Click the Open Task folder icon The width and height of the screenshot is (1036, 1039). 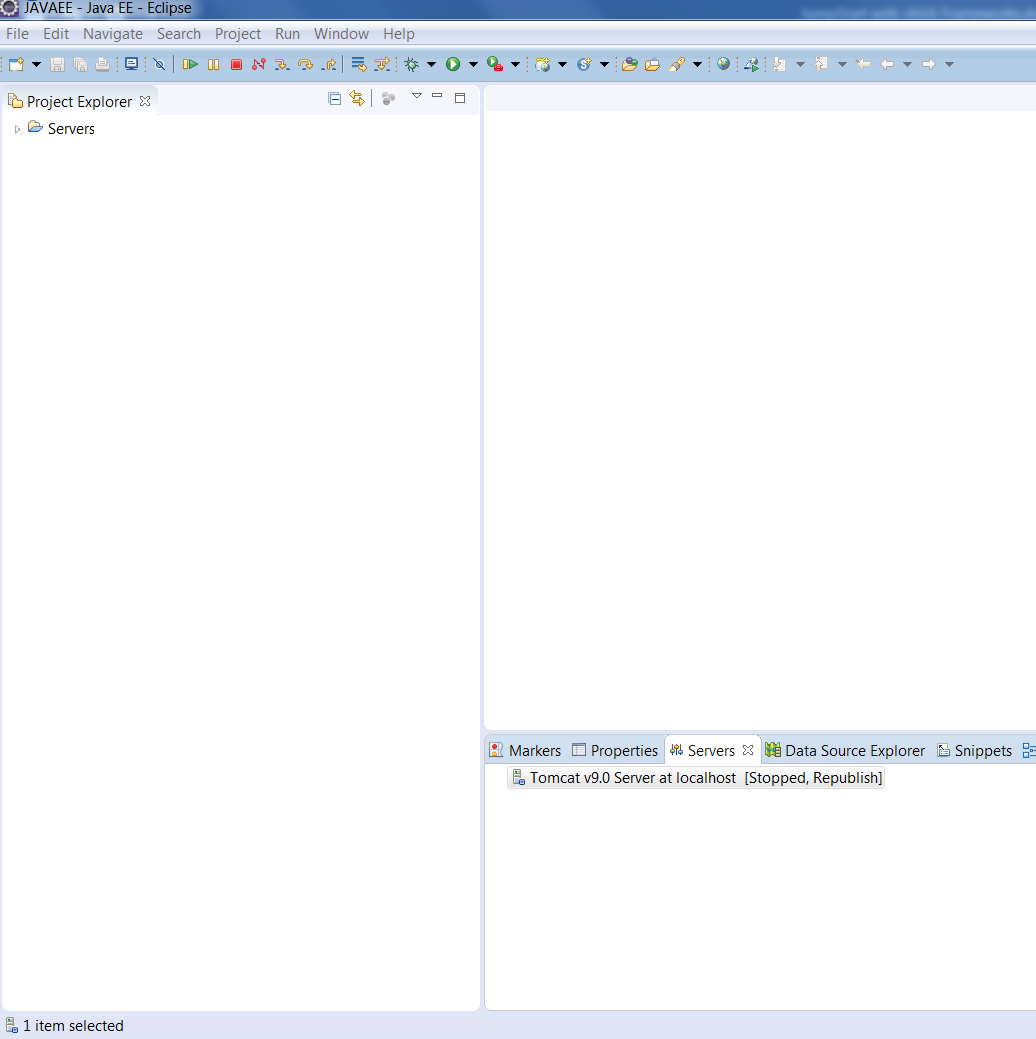click(x=652, y=64)
